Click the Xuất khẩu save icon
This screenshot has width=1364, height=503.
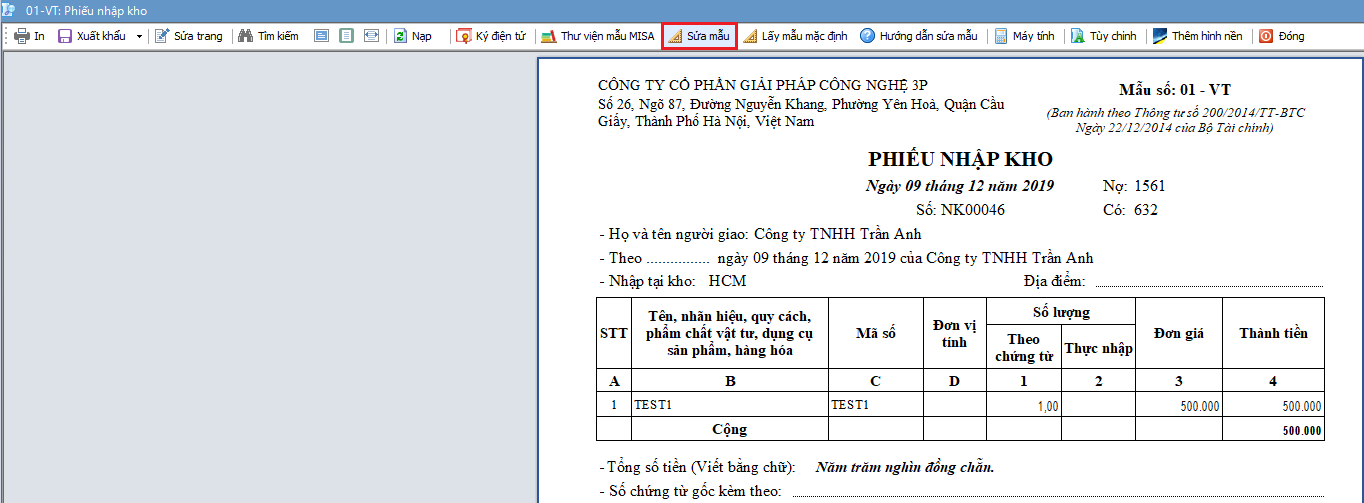pyautogui.click(x=65, y=36)
